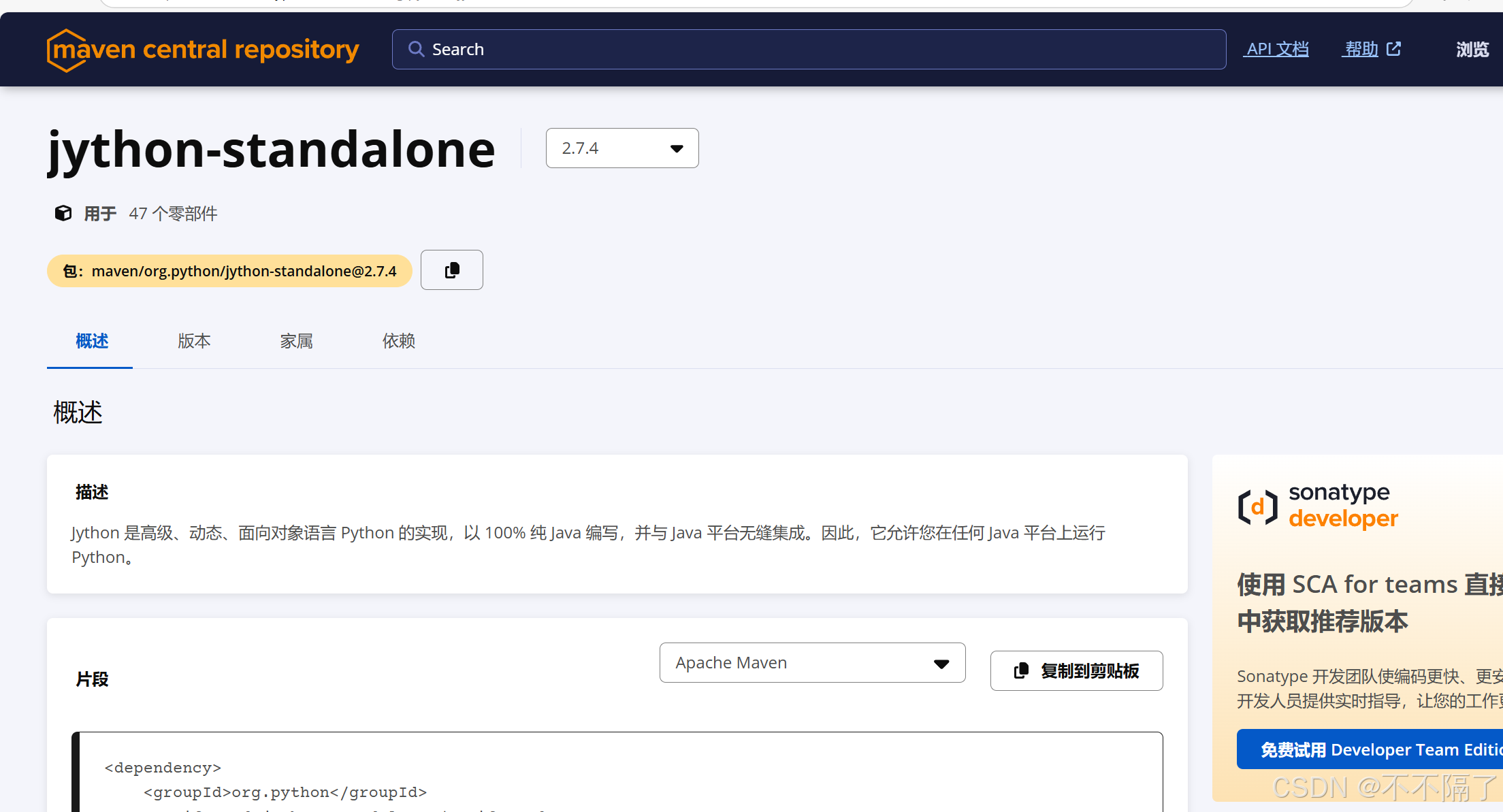Viewport: 1503px width, 812px height.
Task: Click the magnifier icon in the search bar
Action: click(x=417, y=49)
